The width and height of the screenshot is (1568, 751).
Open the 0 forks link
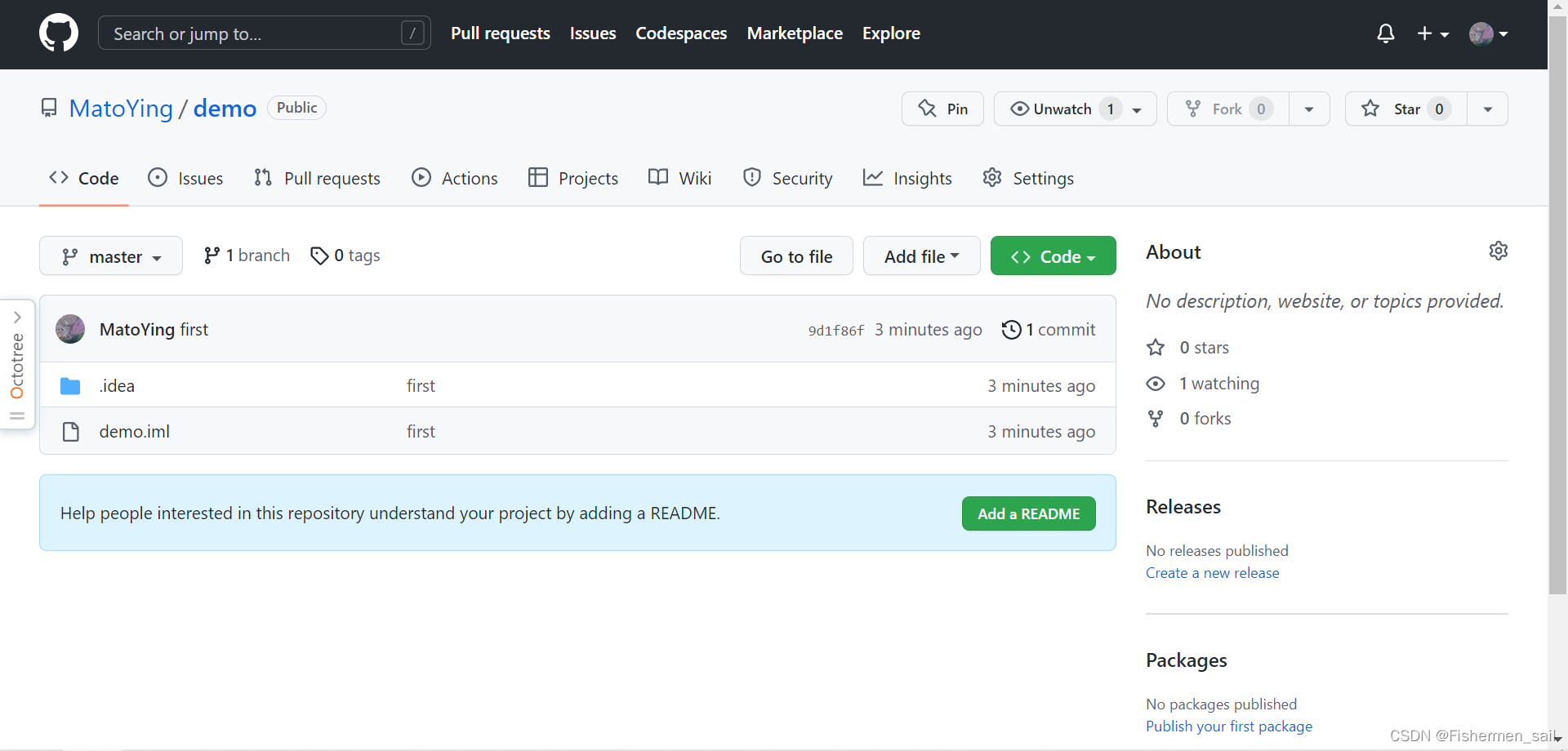pos(1189,419)
